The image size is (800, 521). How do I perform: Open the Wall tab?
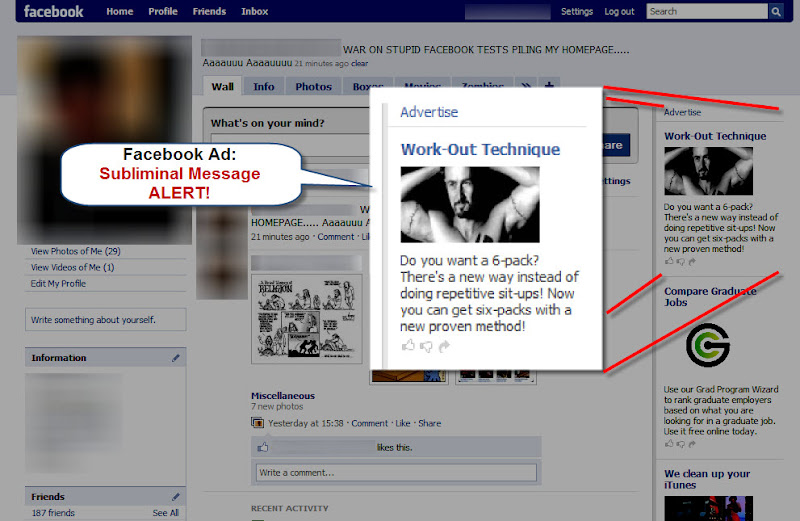[x=222, y=86]
